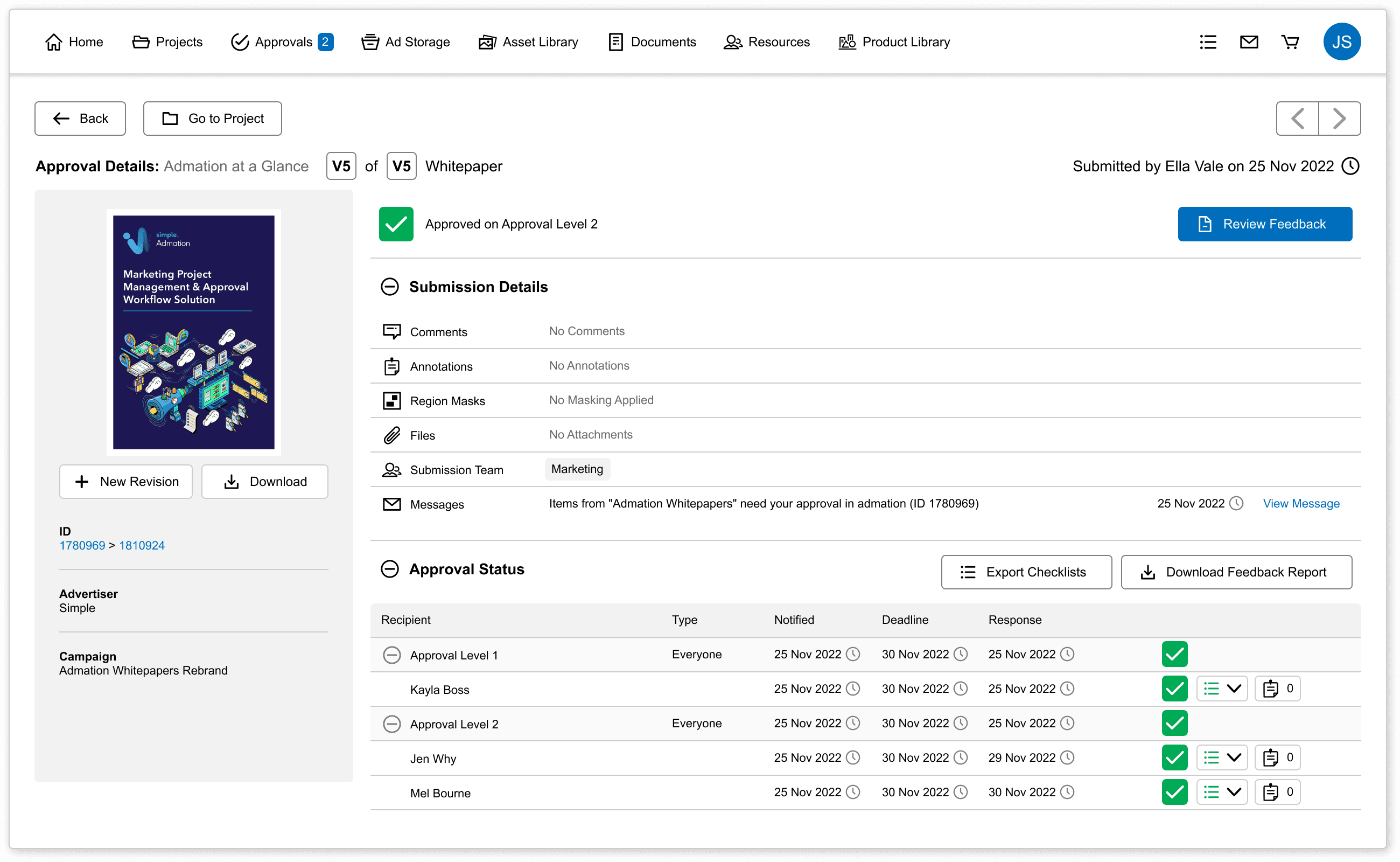Screen dimensions: 1400x862
Task: Open the JS user avatar
Action: [1342, 41]
